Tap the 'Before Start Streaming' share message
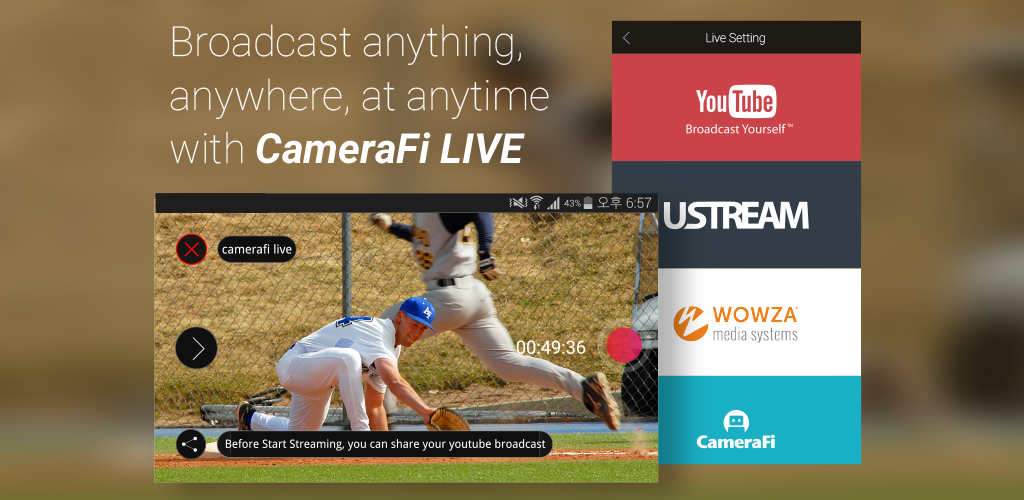Image resolution: width=1024 pixels, height=500 pixels. coord(385,444)
